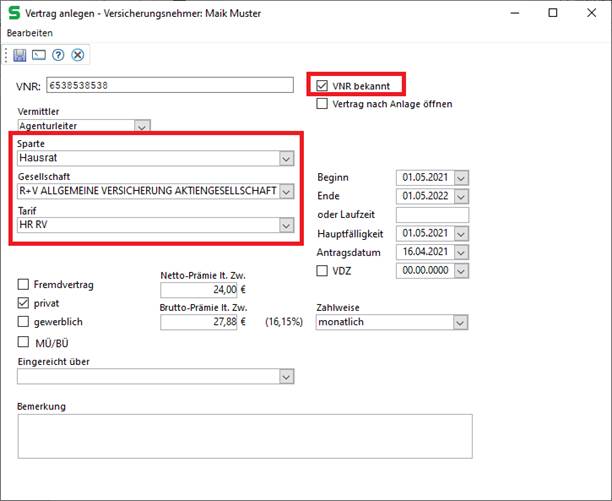Image resolution: width=612 pixels, height=501 pixels.
Task: Toggle the privat checkbox
Action: point(24,302)
